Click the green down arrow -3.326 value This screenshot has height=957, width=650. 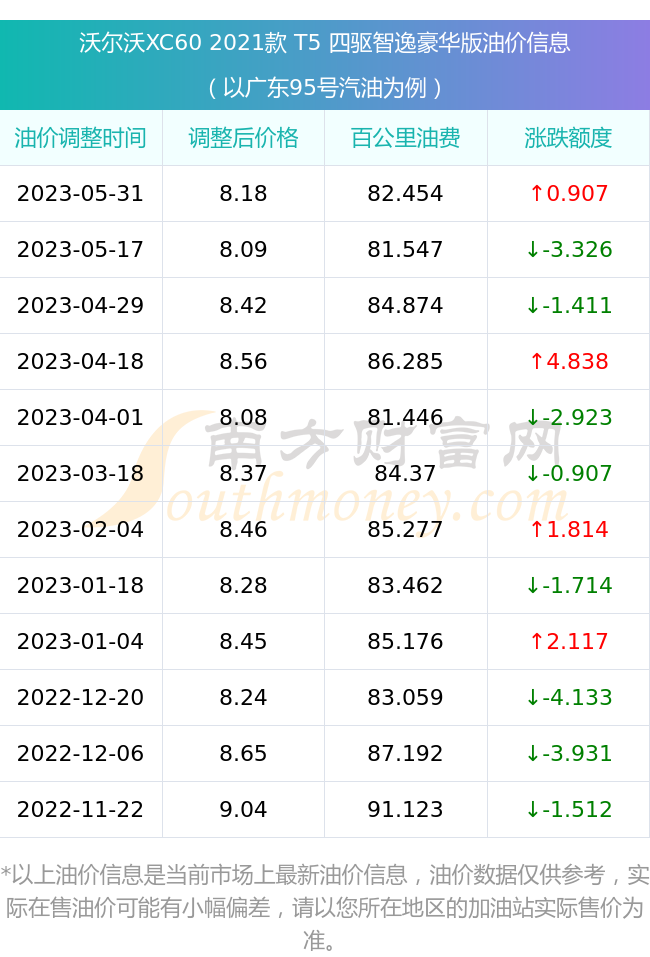coord(568,250)
